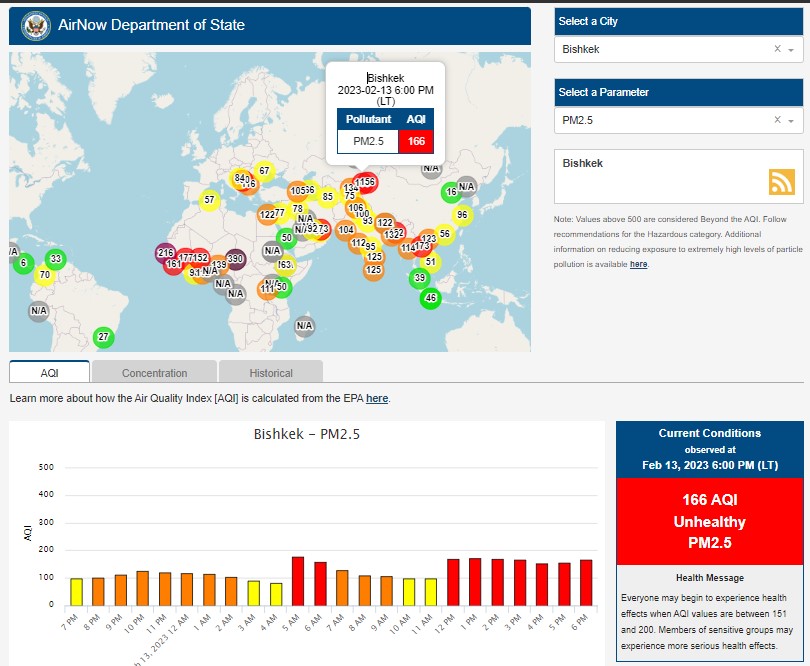
Task: Follow the EPA AQI calculation 'here' link
Action: coord(377,398)
